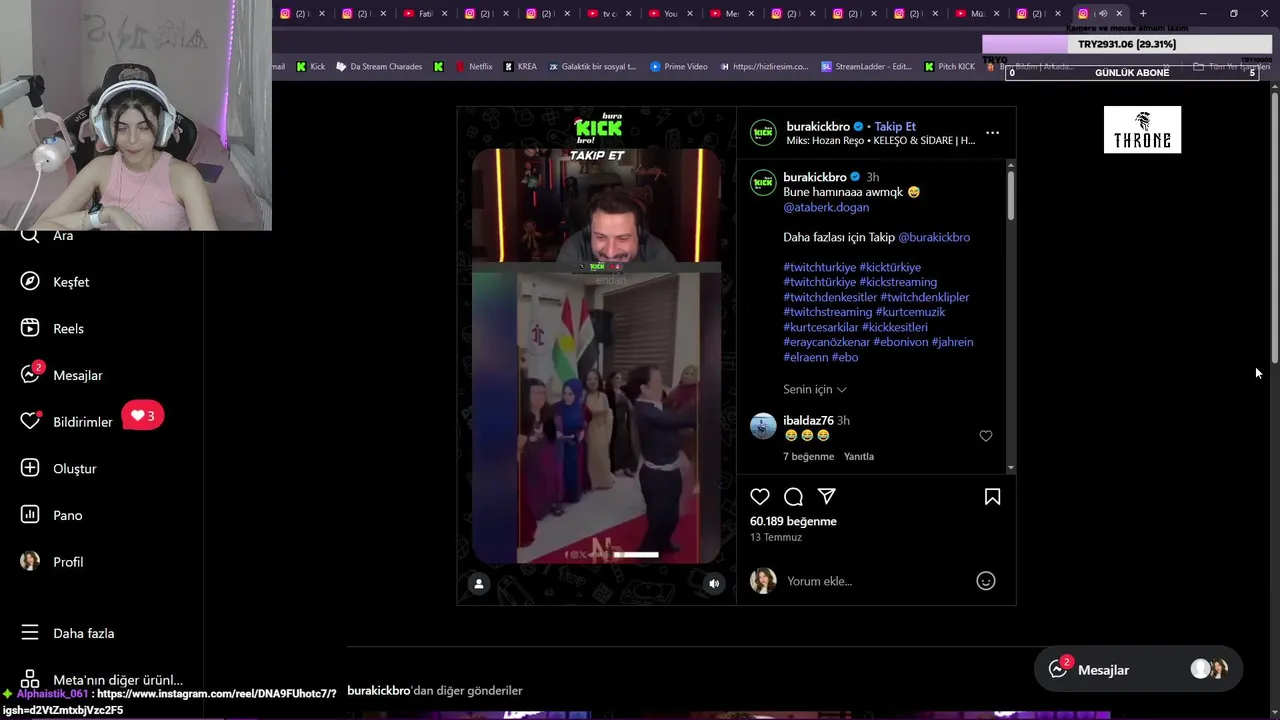The image size is (1280, 720).
Task: Open Mesajlar in the left sidebar
Action: [x=62, y=375]
